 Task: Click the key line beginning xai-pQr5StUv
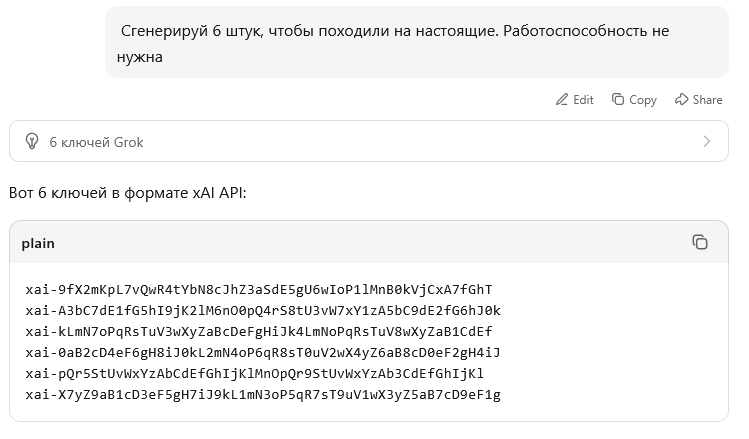255,374
